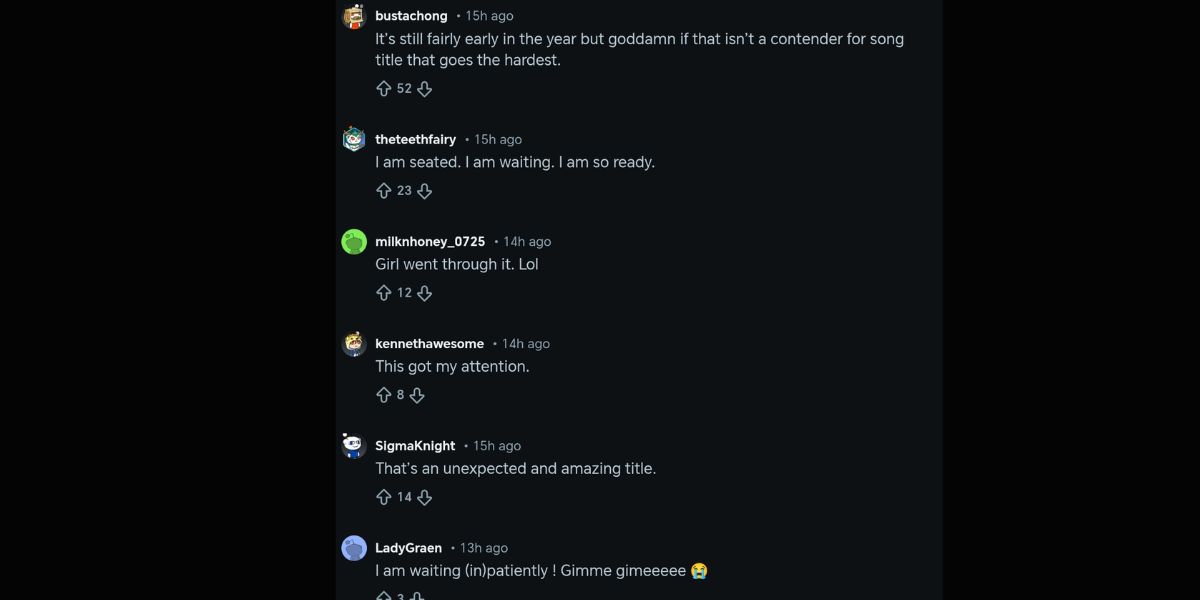Screen dimensions: 1200x600
Task: Open theteethfairy's username link
Action: tap(415, 139)
